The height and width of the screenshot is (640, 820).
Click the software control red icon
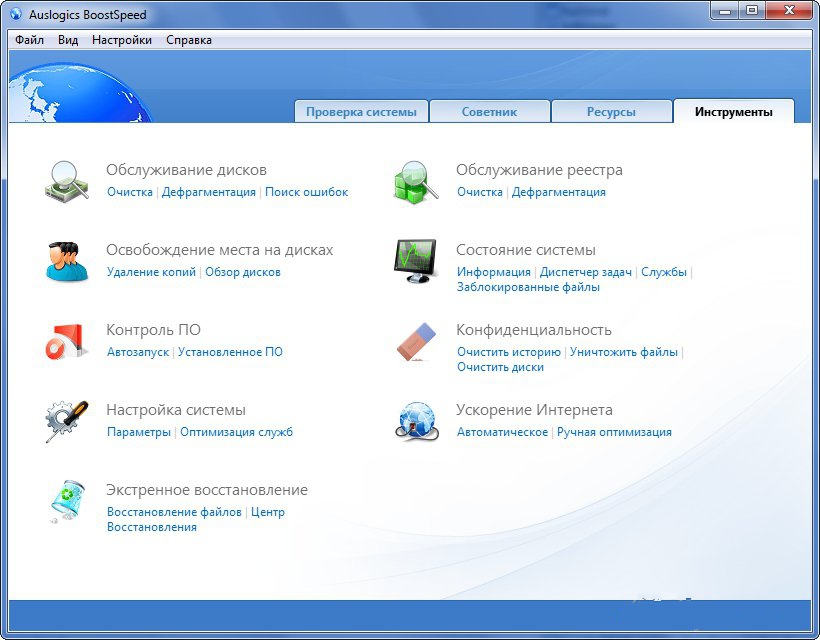pos(67,341)
